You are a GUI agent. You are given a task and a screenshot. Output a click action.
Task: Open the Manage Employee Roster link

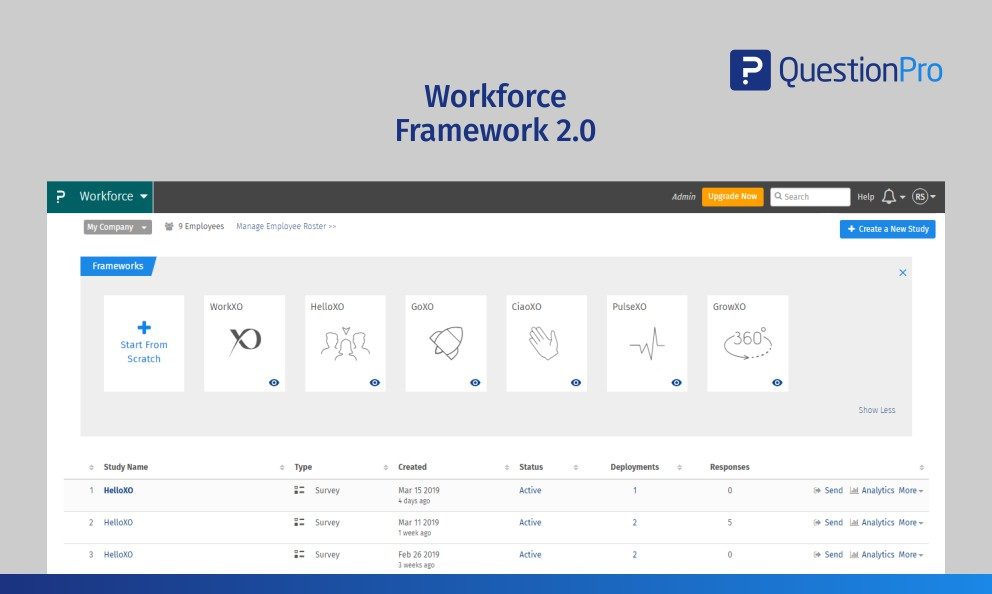click(x=286, y=226)
